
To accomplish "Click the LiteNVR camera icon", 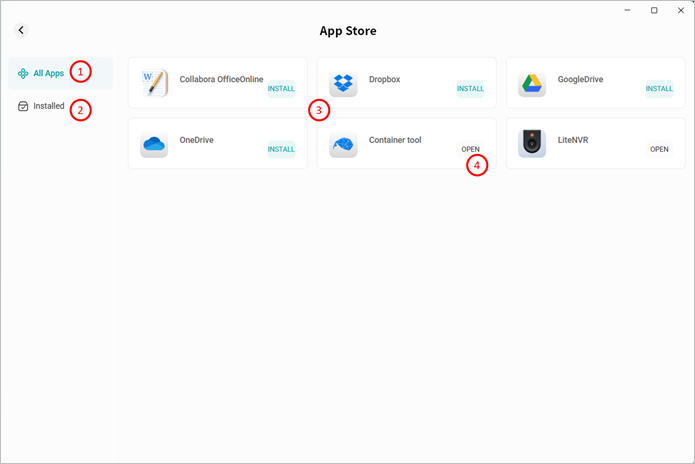I will point(532,144).
